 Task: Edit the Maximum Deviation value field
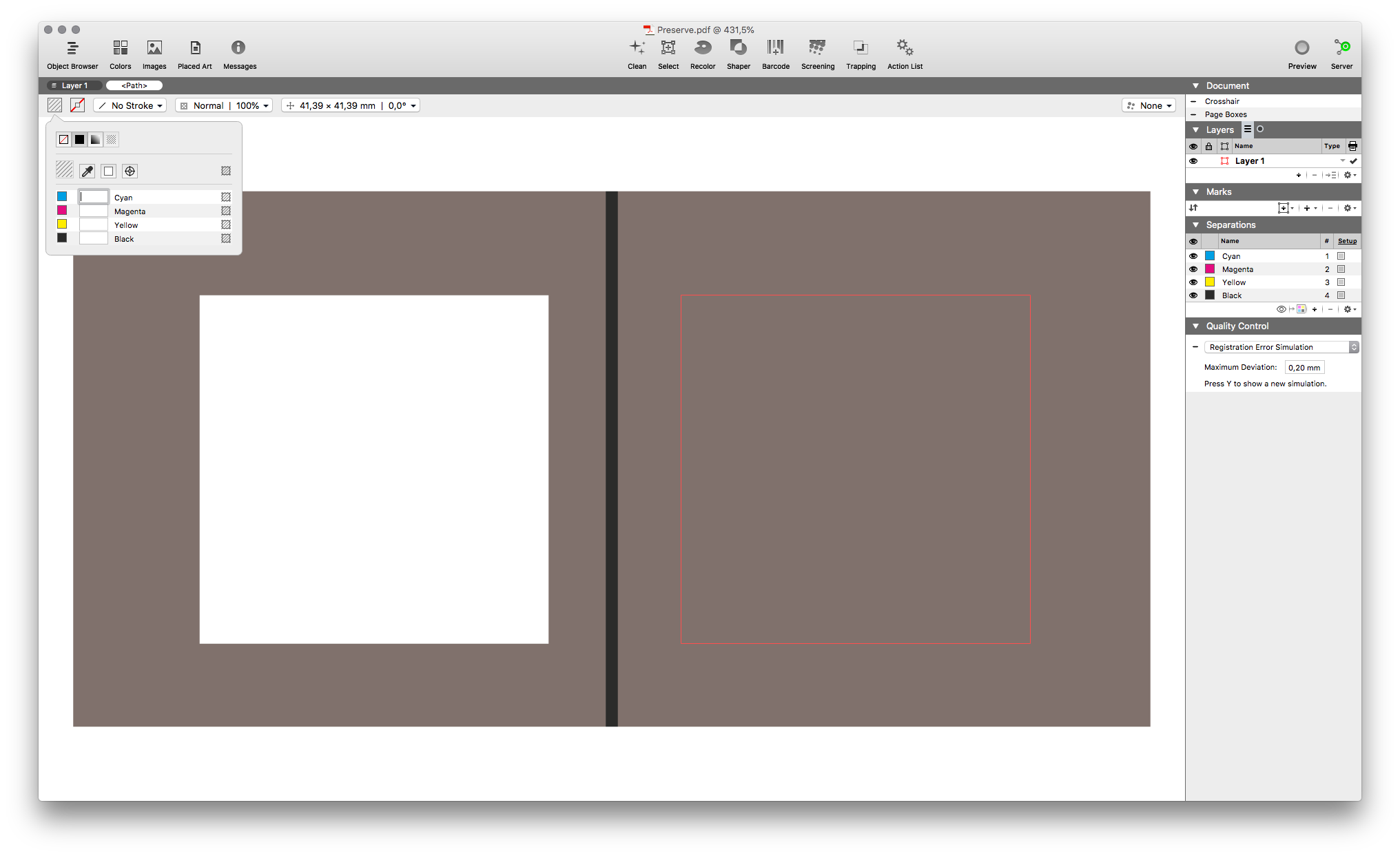point(1304,367)
